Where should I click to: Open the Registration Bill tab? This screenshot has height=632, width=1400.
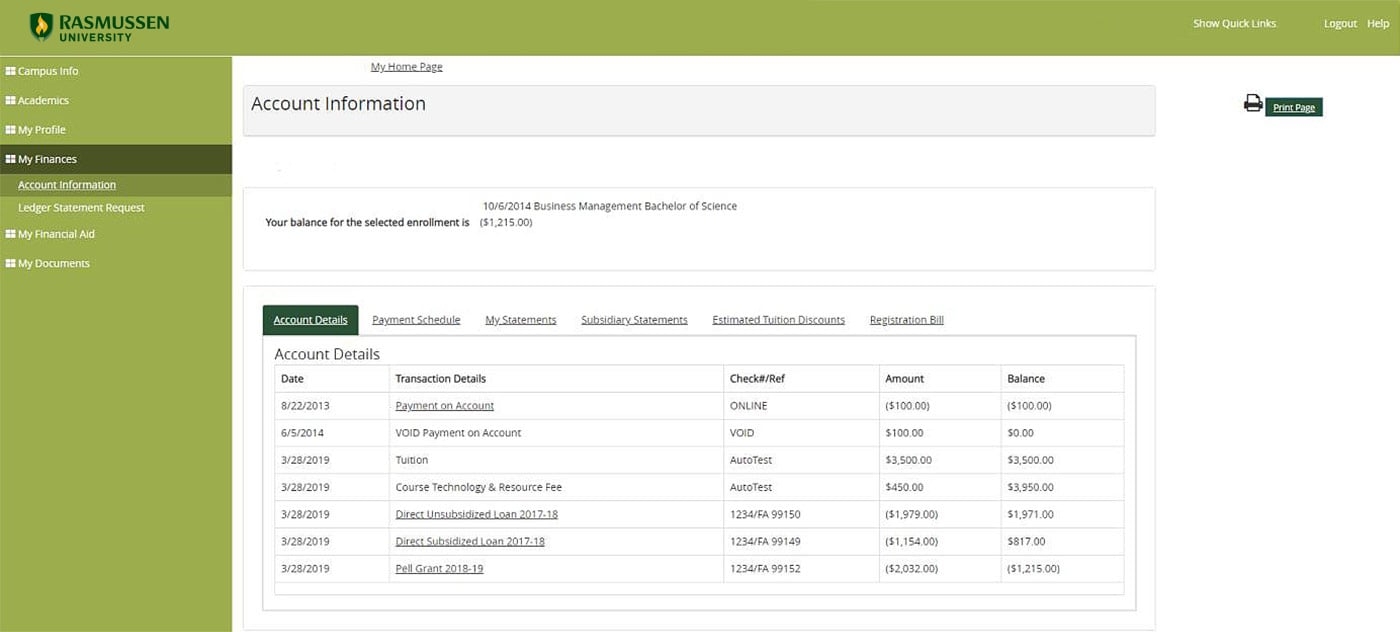[x=906, y=319]
